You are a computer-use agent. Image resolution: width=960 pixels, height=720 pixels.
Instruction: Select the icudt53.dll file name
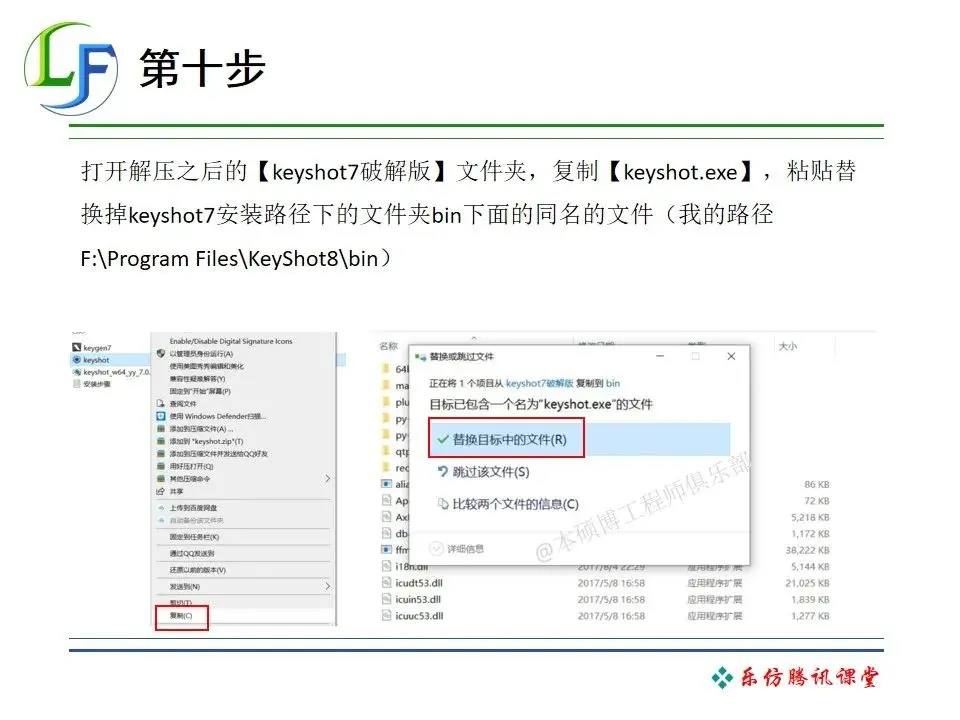pos(419,583)
